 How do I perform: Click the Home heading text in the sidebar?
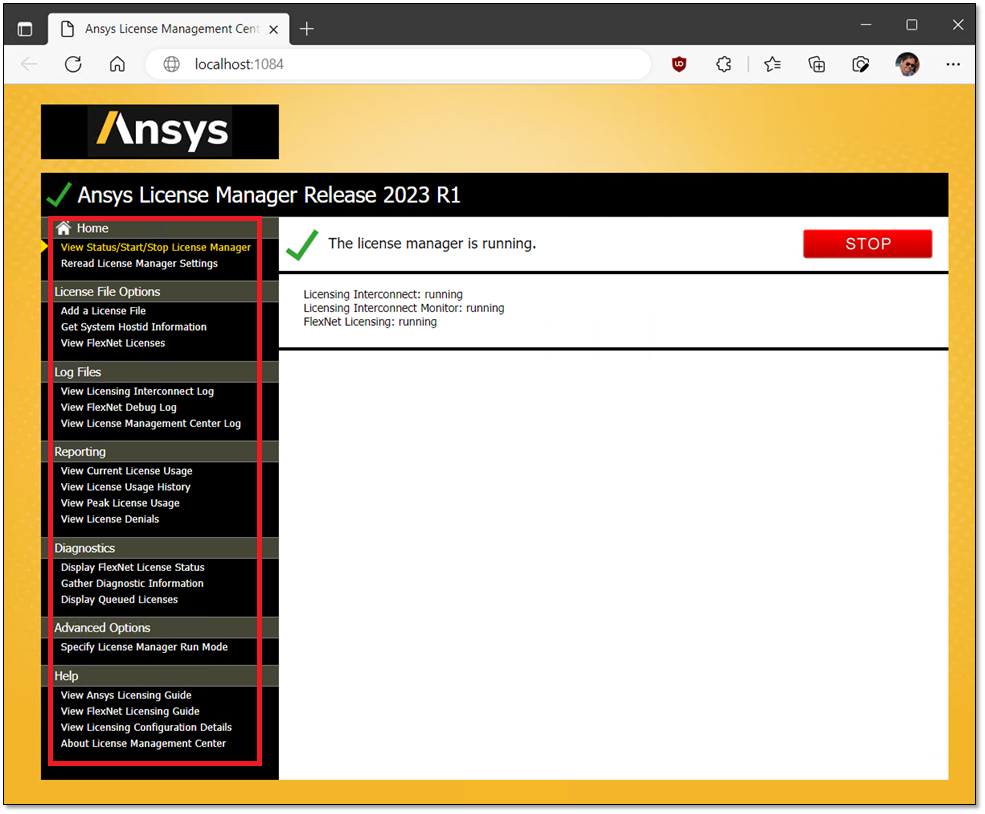pos(92,229)
